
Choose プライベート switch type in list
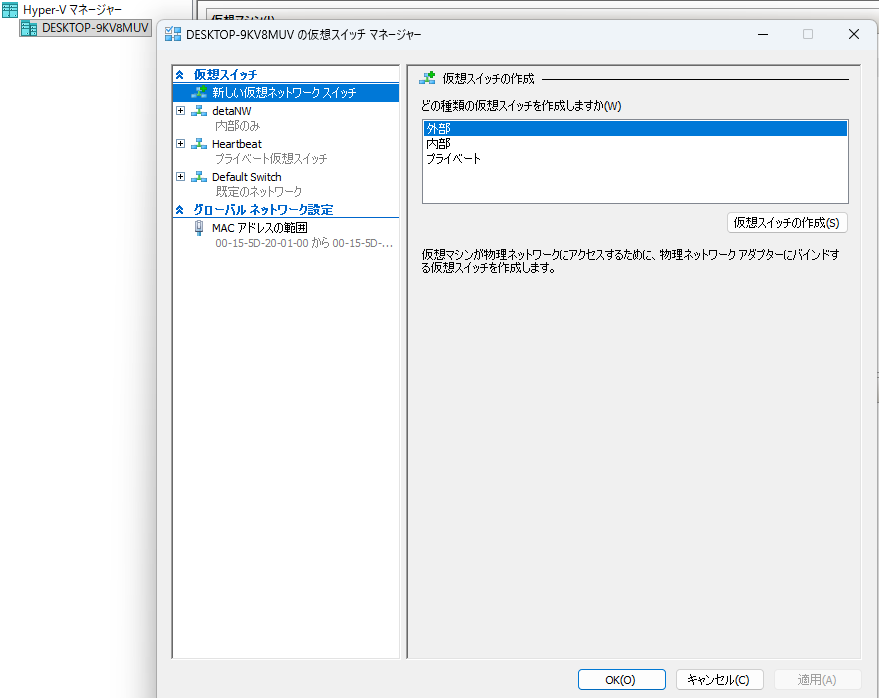click(453, 159)
